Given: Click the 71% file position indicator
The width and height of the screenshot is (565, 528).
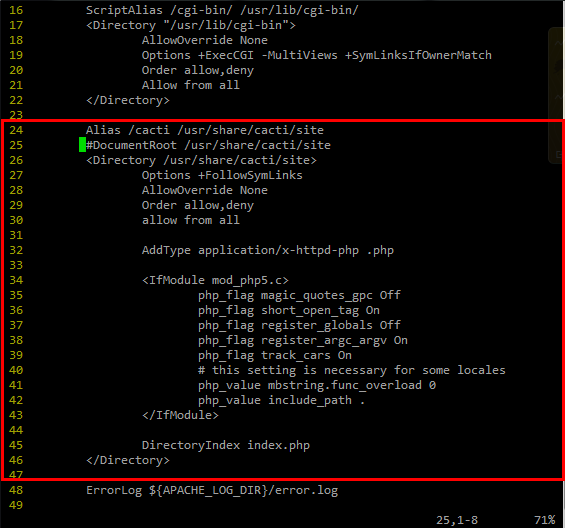Looking at the screenshot, I should (x=544, y=520).
